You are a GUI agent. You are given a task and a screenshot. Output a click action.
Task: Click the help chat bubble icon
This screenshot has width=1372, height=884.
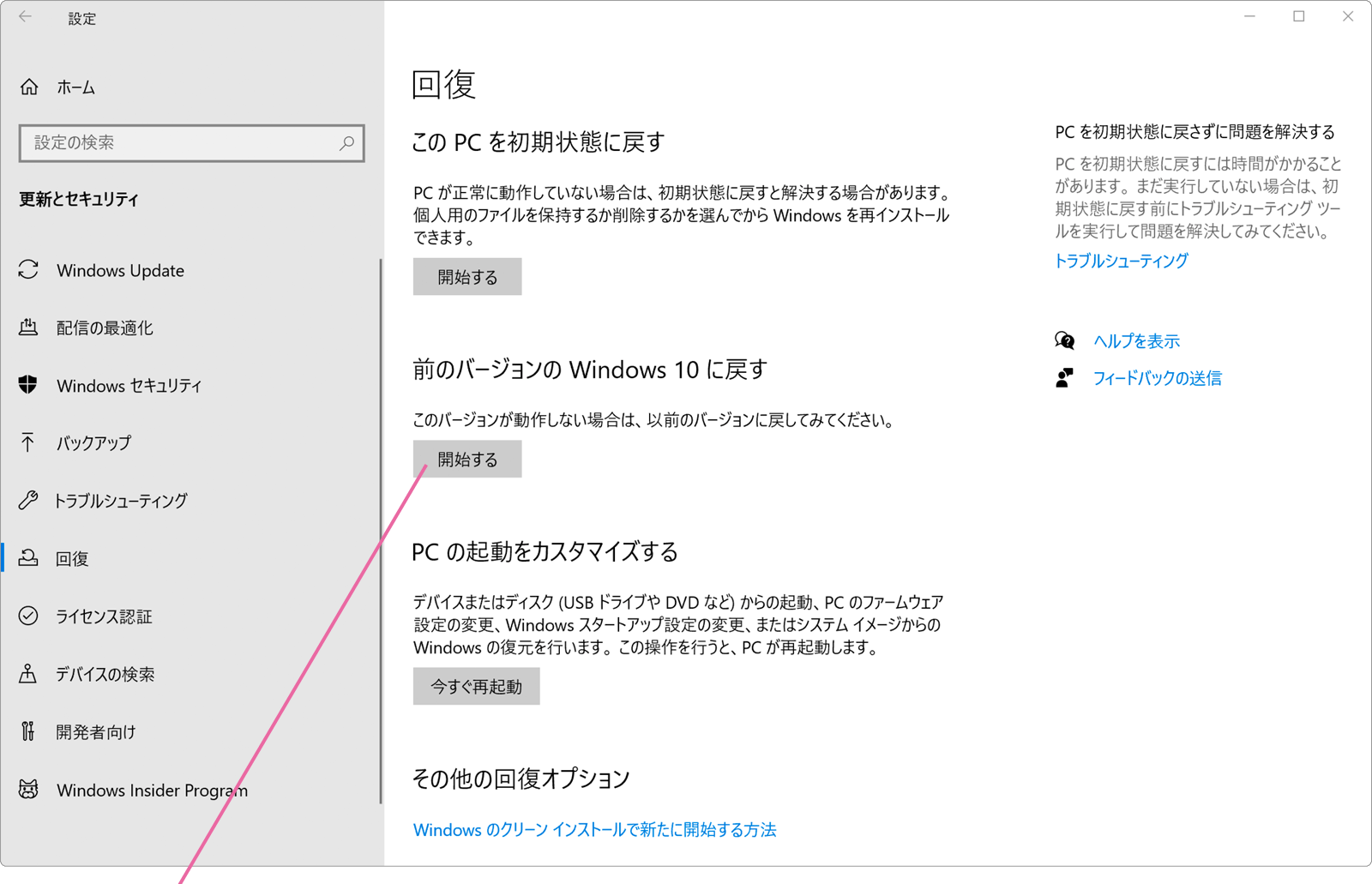coord(1064,340)
